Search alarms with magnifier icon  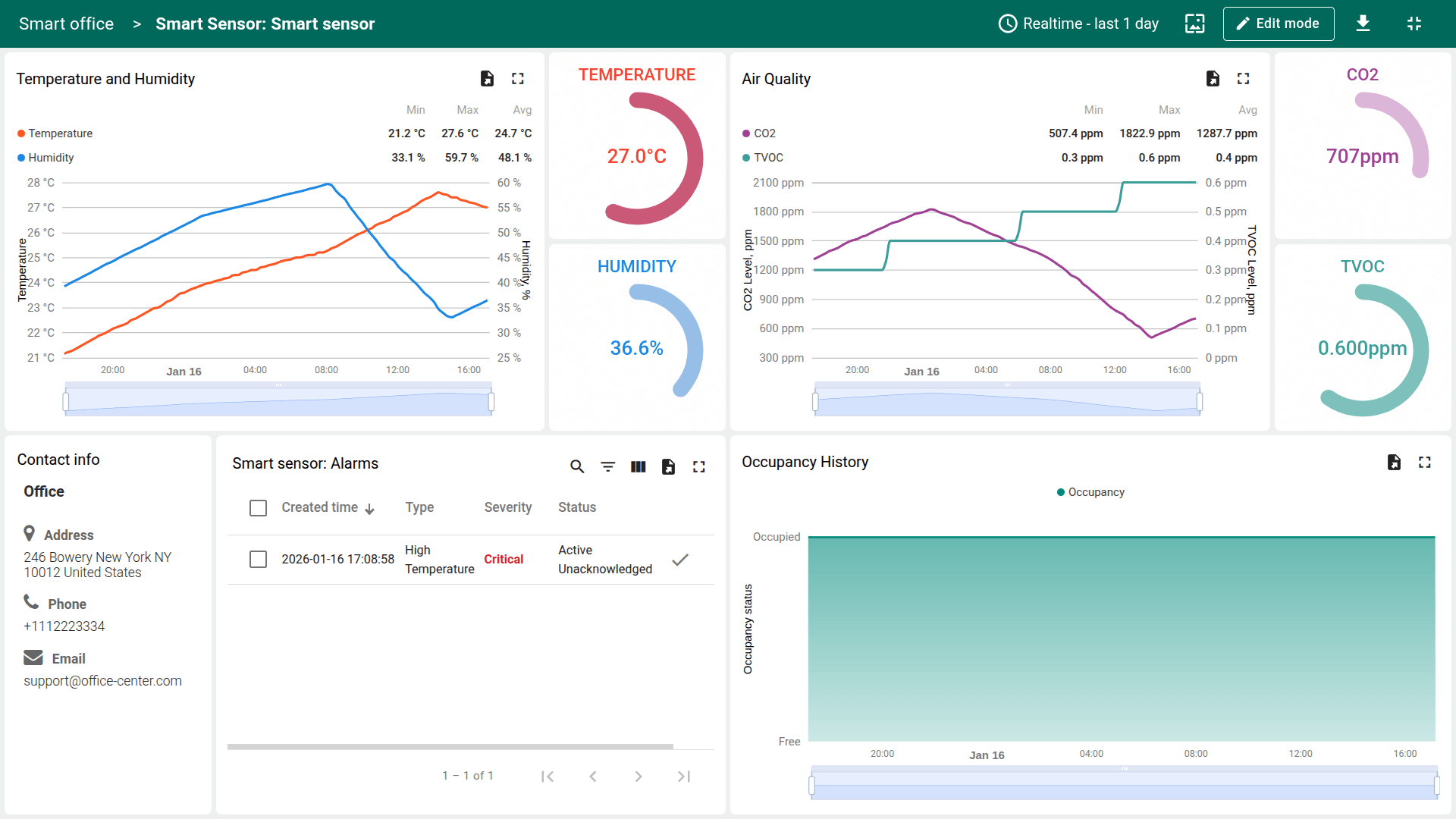click(577, 466)
